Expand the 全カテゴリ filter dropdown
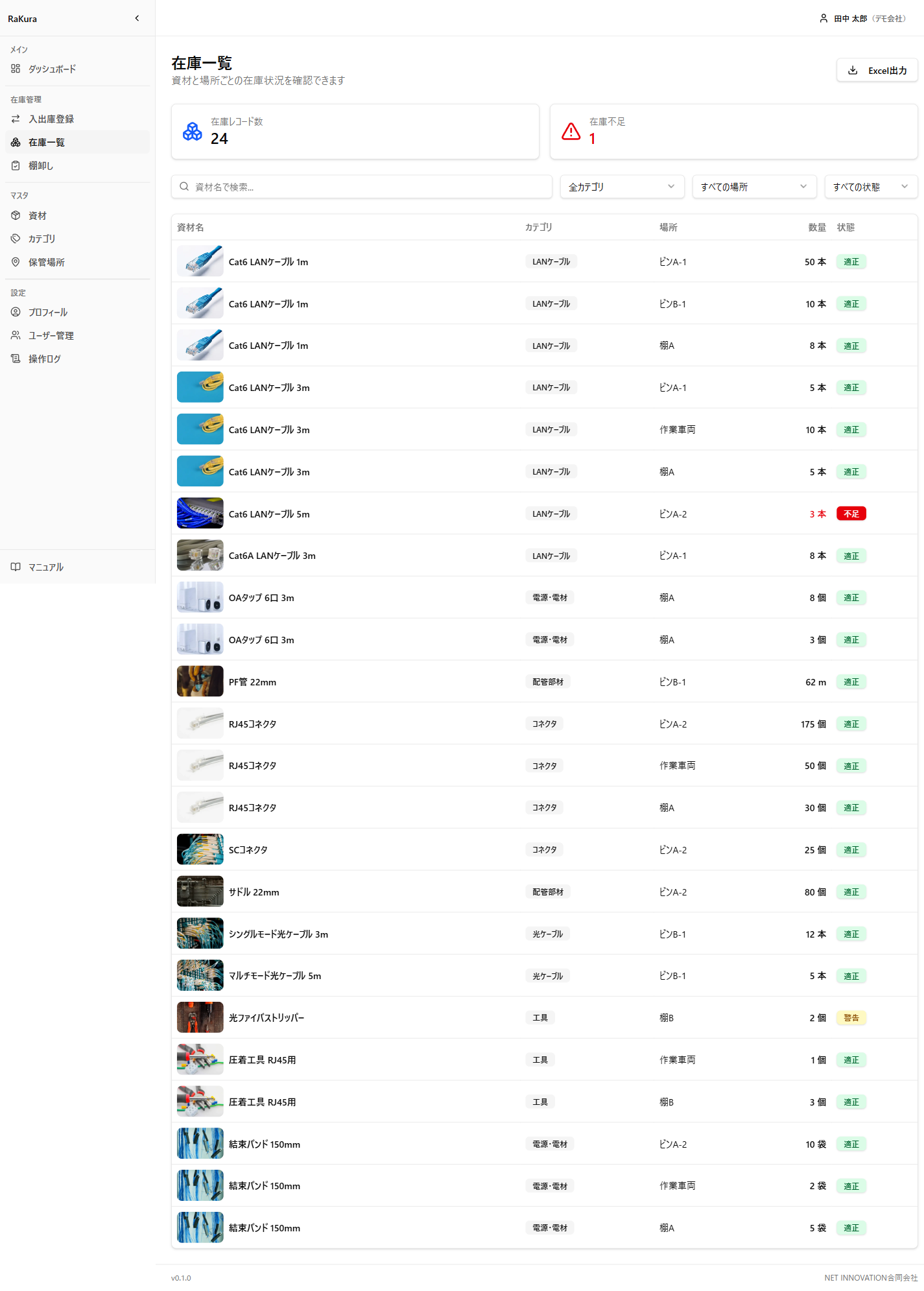 pyautogui.click(x=622, y=187)
